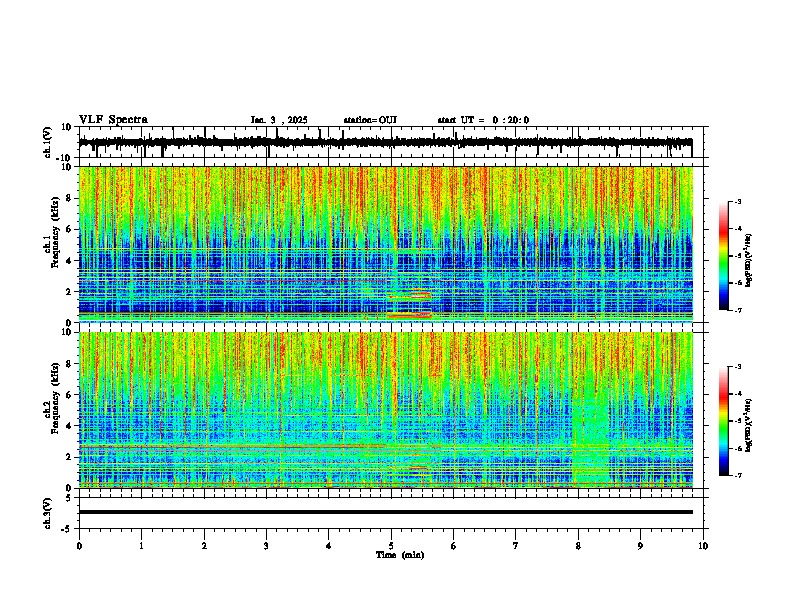Click the ch.2 colorbar log(PSD) label
Viewport: 792px width, 612px height.
pos(748,426)
